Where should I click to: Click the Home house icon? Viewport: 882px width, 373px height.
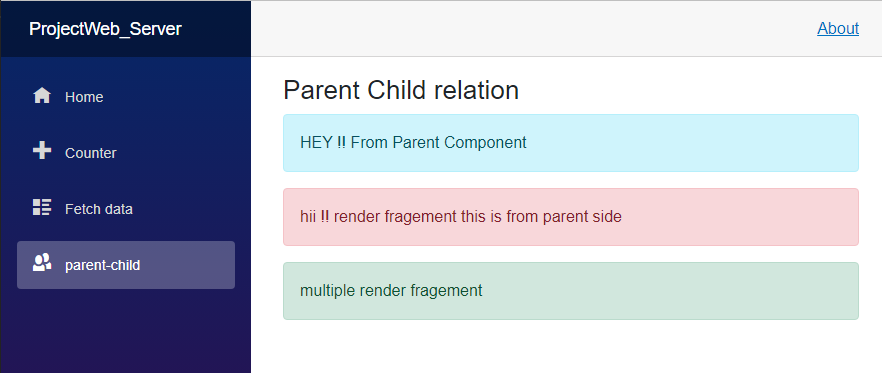(x=42, y=96)
